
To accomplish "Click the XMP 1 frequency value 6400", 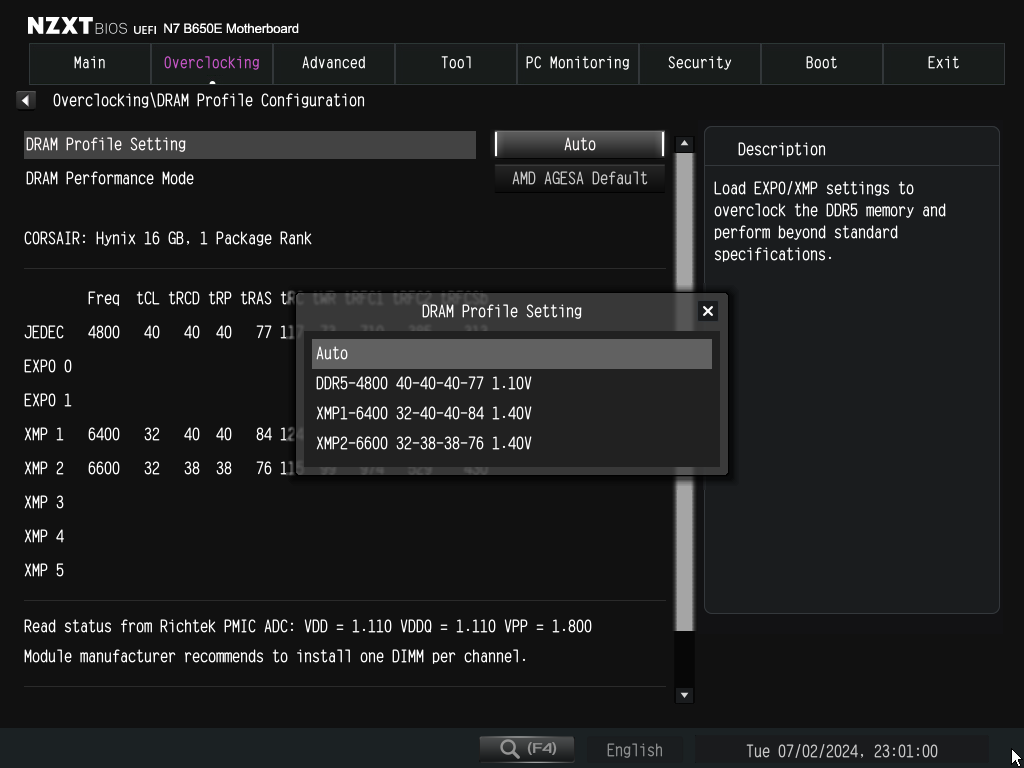I will coord(104,434).
